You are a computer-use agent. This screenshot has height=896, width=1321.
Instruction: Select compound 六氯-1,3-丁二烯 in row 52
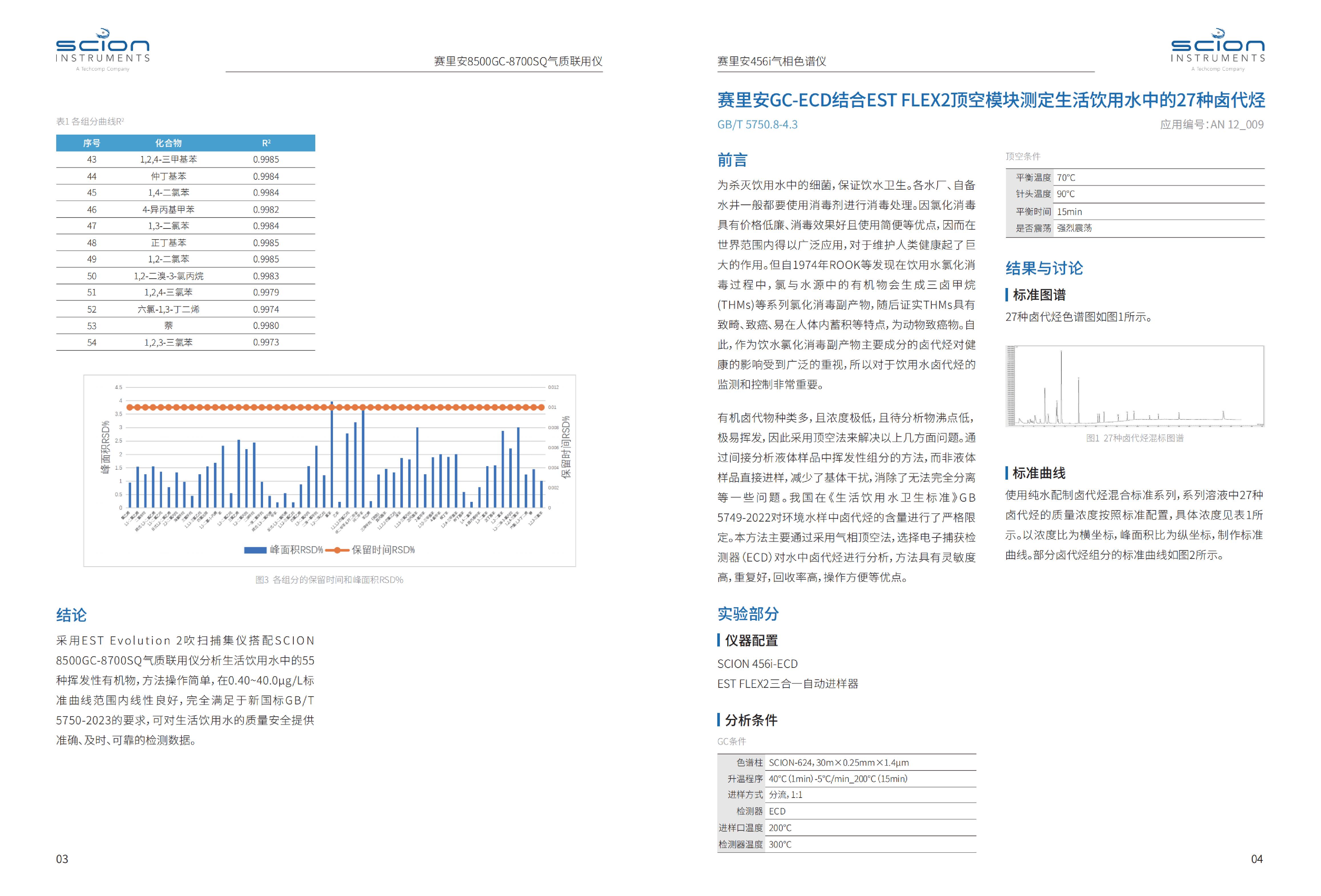coord(168,310)
